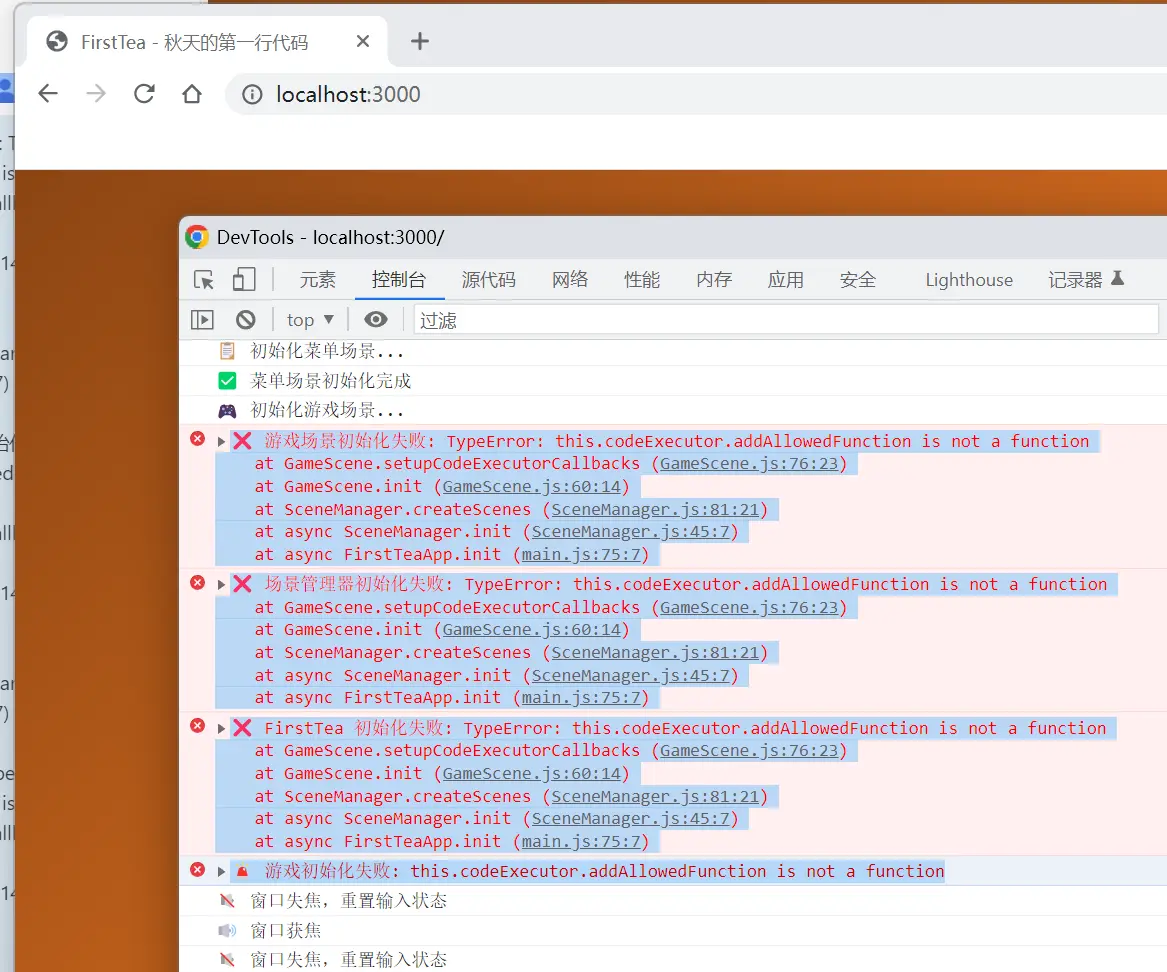The image size is (1167, 972).
Task: Toggle the live expression eye icon
Action: 376,320
